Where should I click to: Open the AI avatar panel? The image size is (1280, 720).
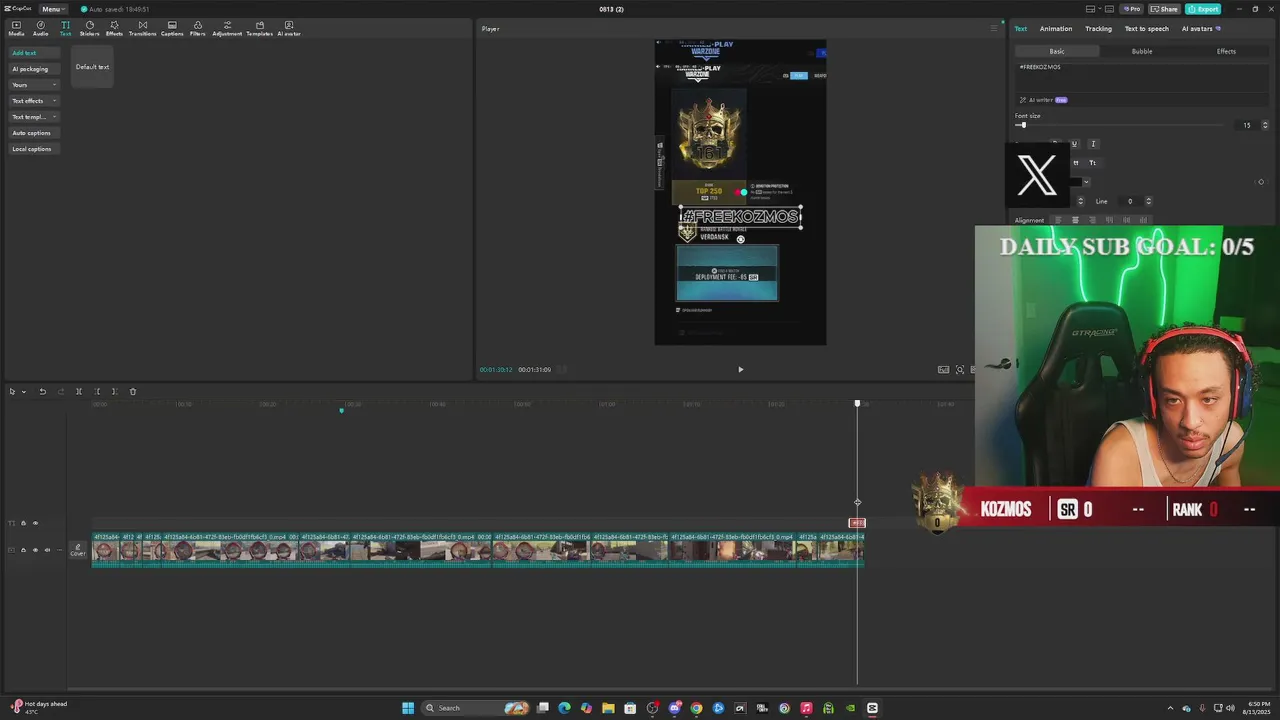point(289,28)
